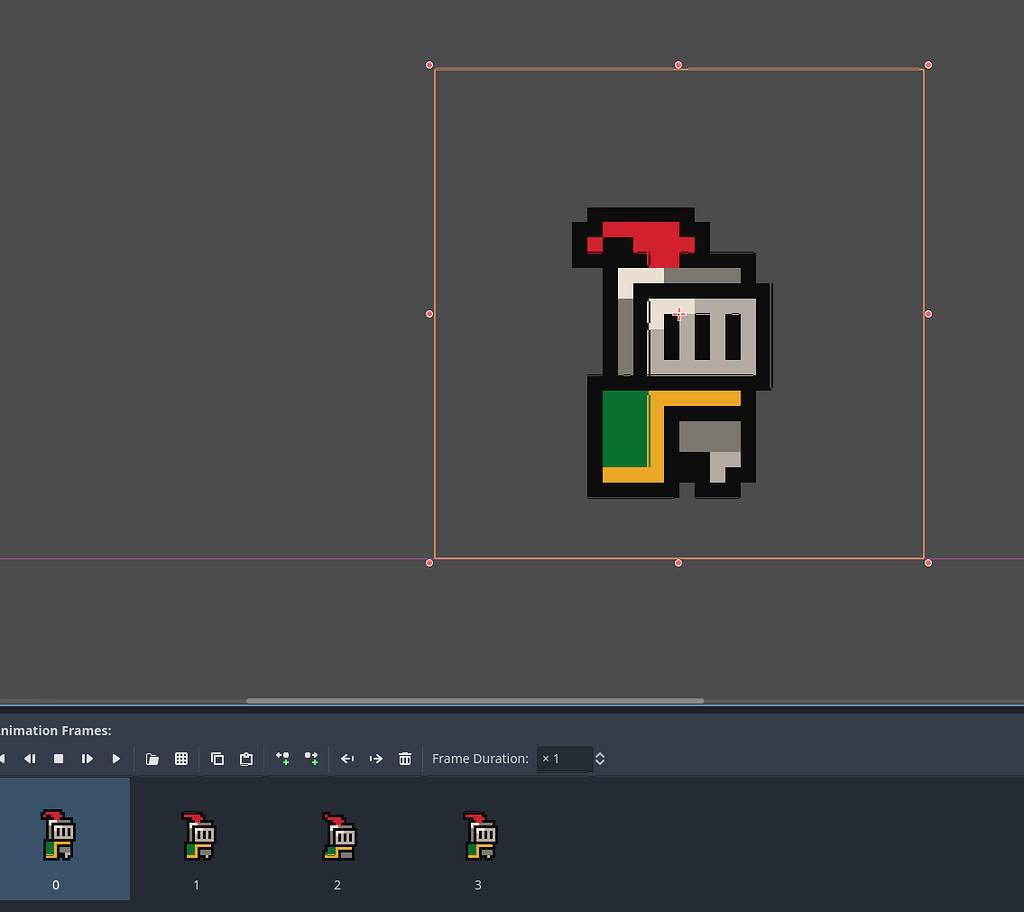Move the selected frame left
The height and width of the screenshot is (912, 1024).
pos(347,759)
